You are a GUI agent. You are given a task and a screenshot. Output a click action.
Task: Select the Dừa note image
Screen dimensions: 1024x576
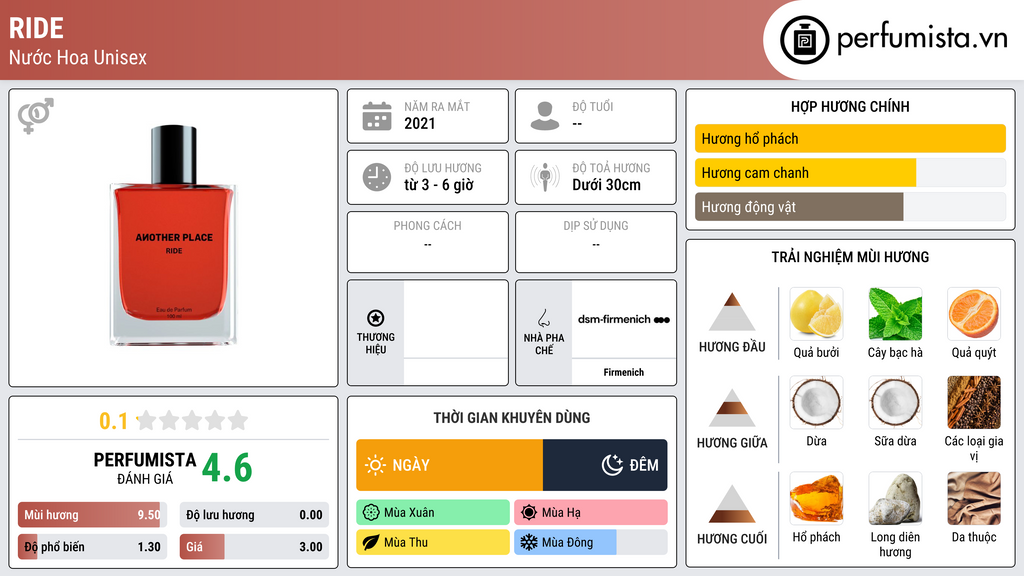(816, 402)
